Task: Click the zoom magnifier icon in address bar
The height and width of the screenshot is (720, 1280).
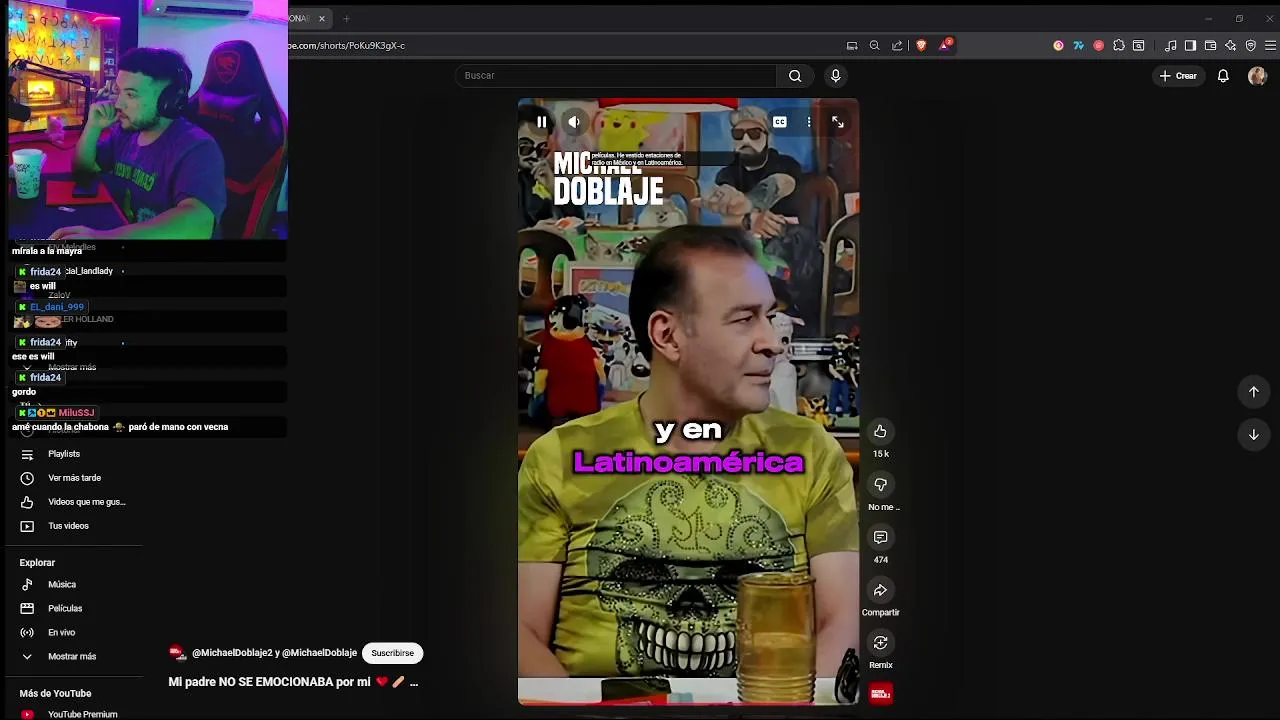Action: [874, 45]
